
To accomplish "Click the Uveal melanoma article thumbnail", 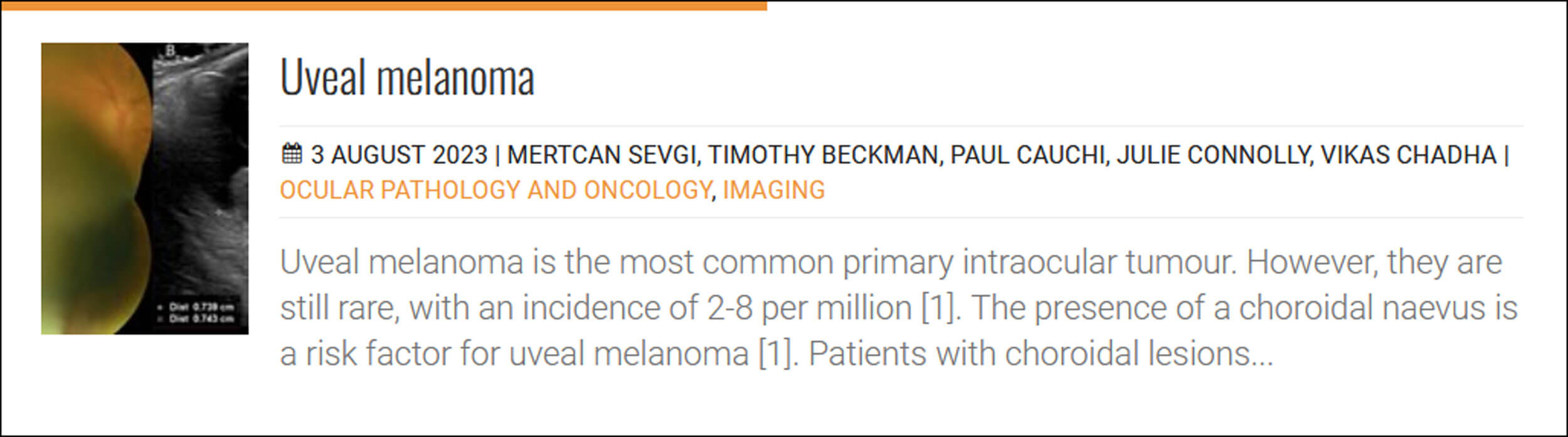I will point(145,188).
